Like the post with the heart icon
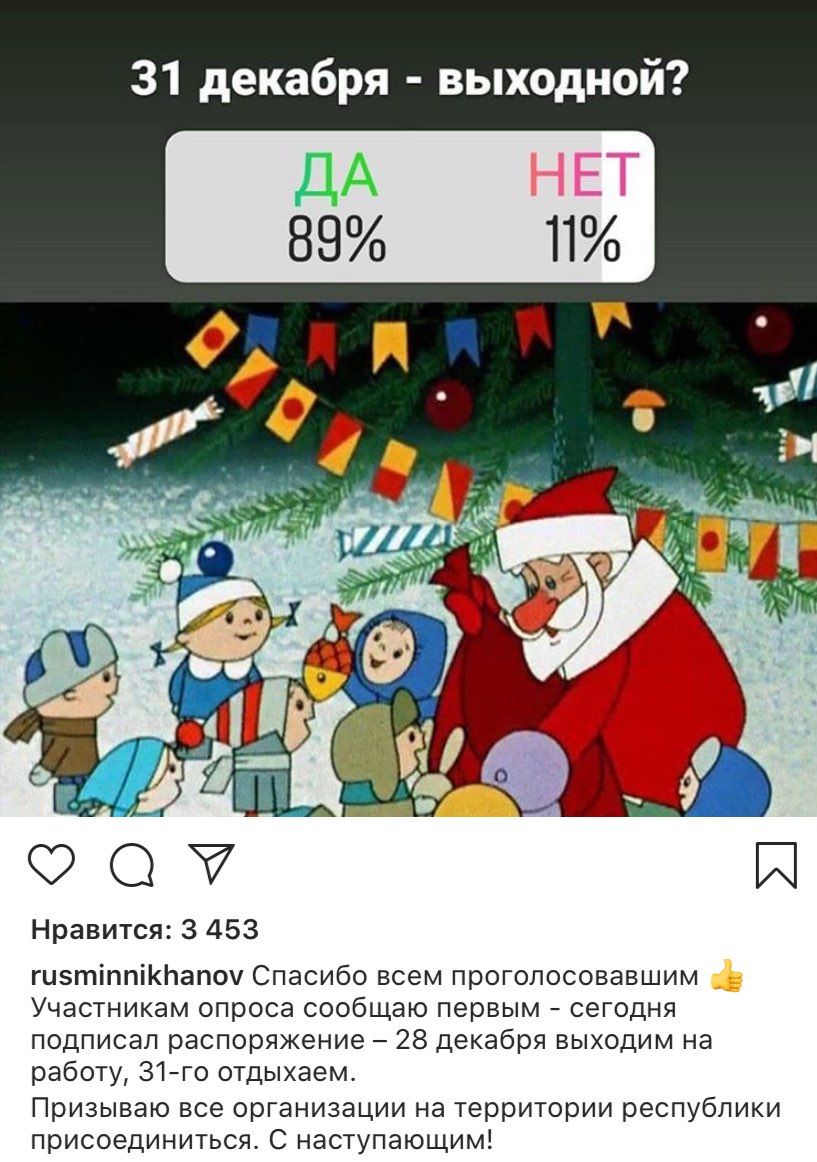The image size is (817, 1162). coord(51,864)
